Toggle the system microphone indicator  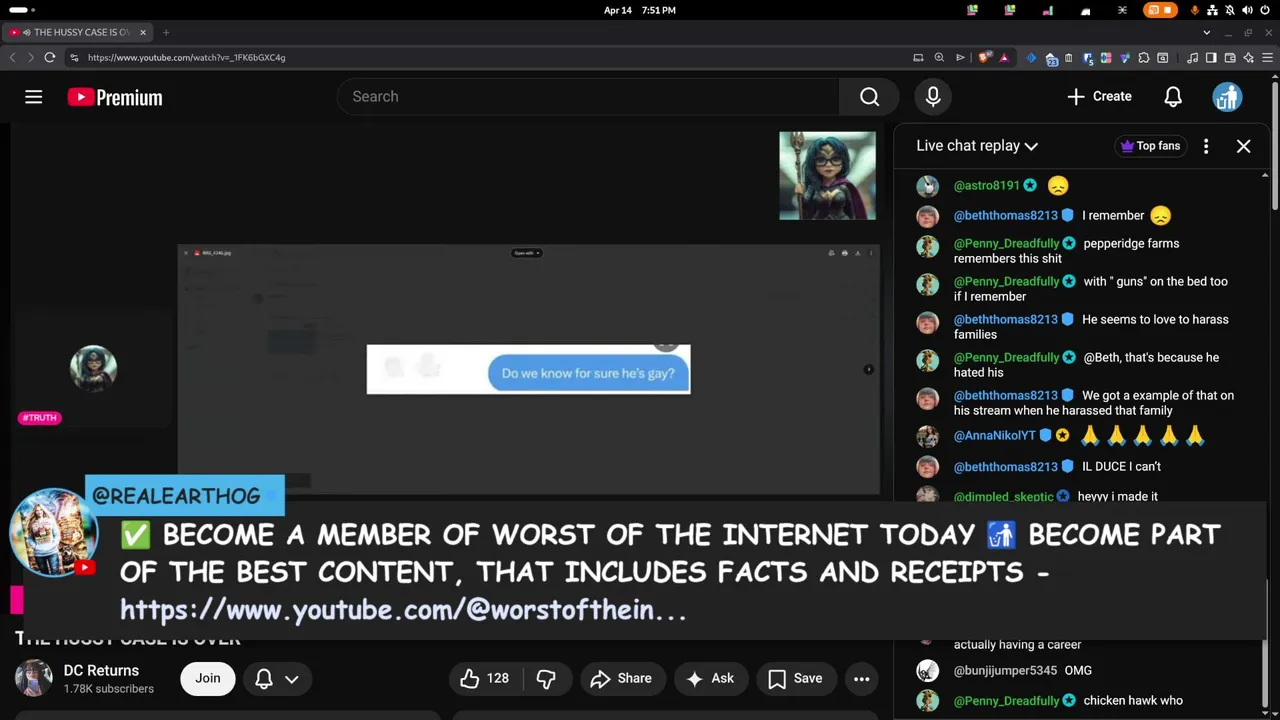[x=1194, y=10]
